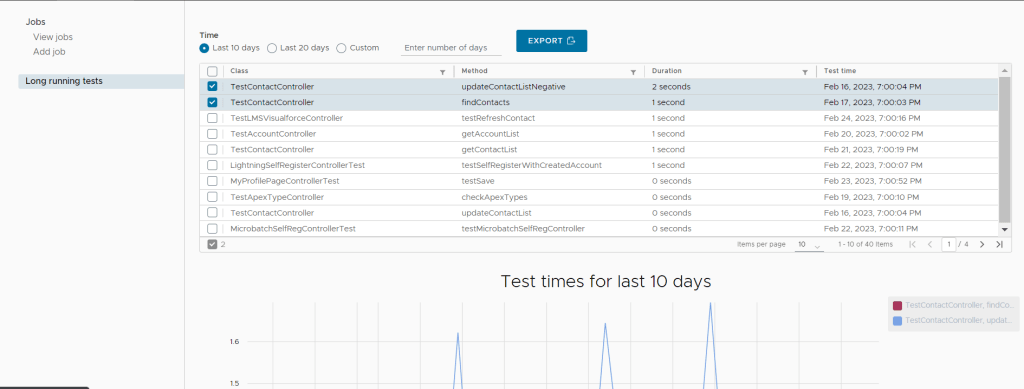
Task: Go to the next page of results
Action: click(982, 244)
